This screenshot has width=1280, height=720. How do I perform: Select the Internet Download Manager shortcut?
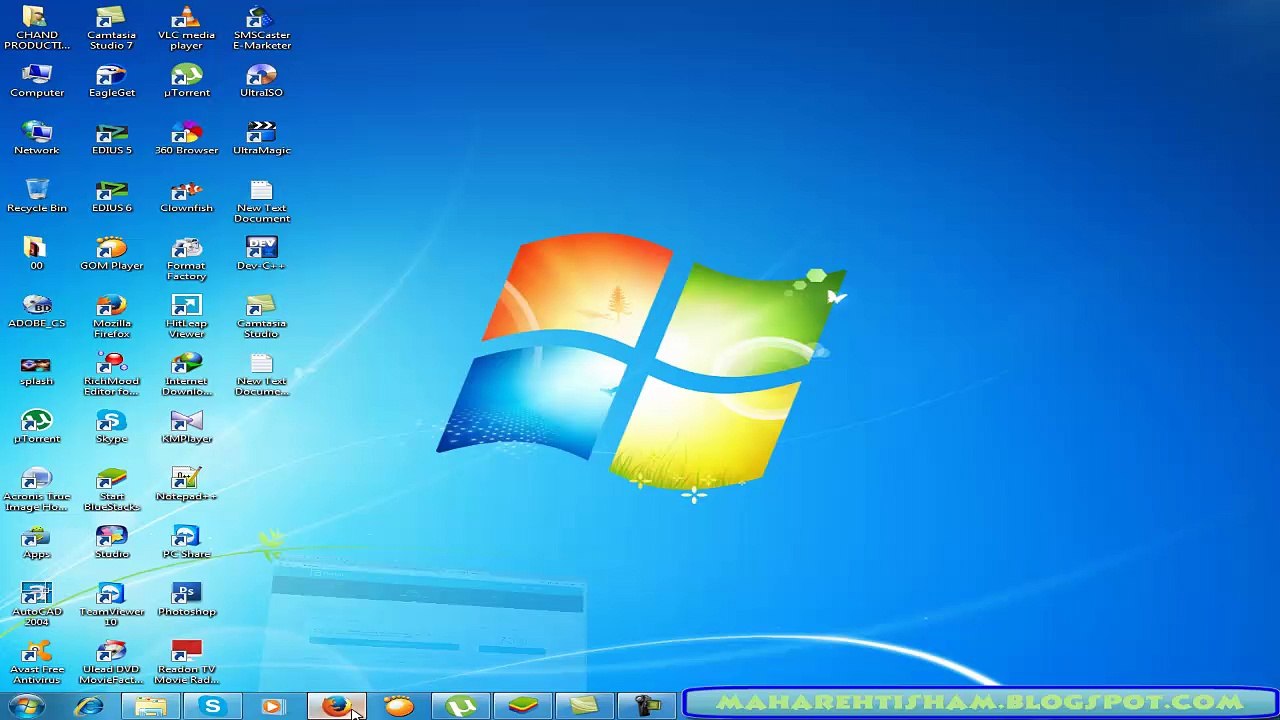(186, 375)
